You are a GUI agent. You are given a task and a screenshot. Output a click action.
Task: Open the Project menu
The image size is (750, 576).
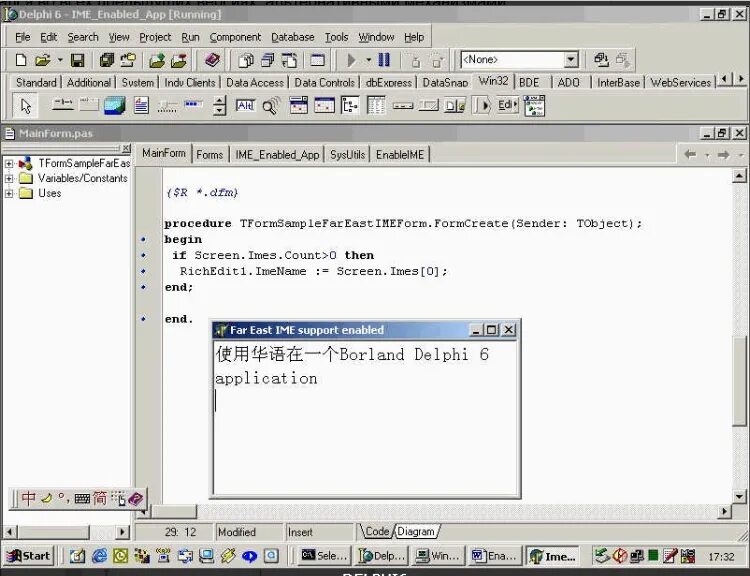pos(155,37)
